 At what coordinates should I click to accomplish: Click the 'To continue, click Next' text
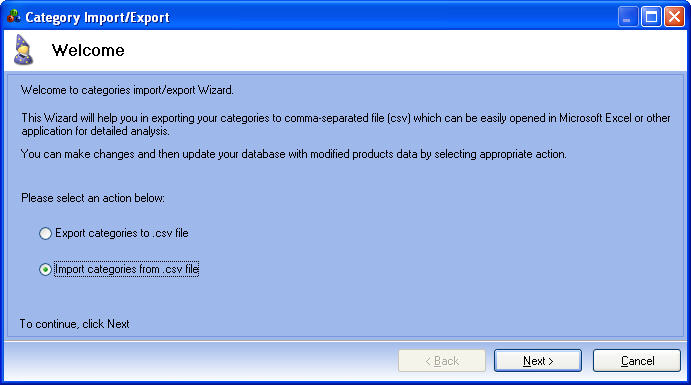[x=74, y=324]
